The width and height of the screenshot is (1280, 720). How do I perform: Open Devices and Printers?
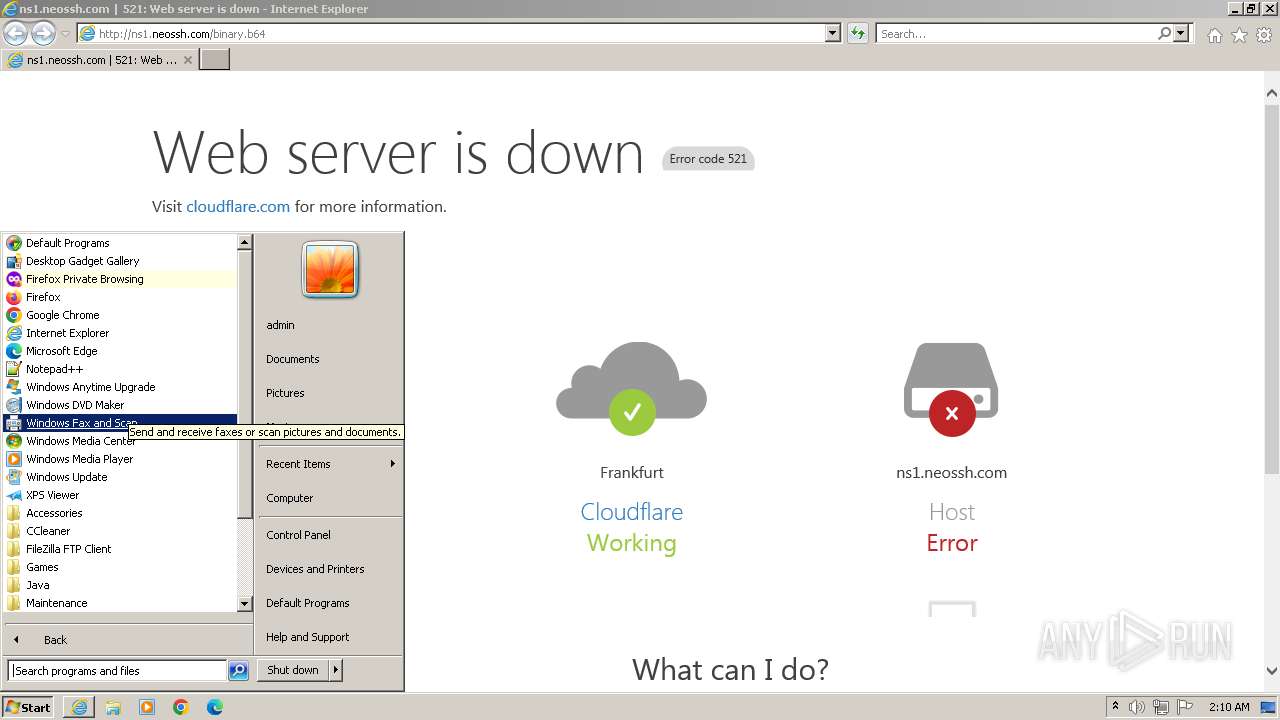[330, 569]
